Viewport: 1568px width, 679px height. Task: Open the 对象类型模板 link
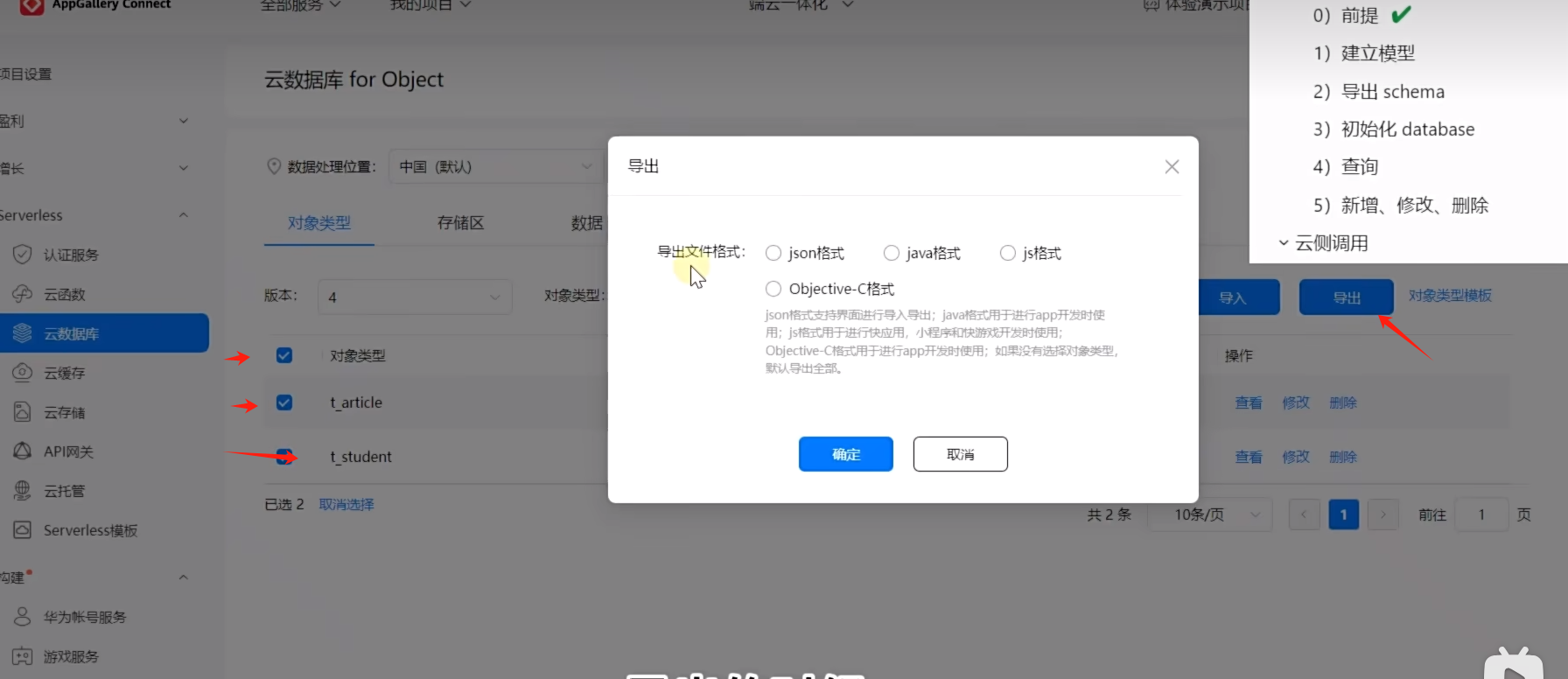tap(1450, 296)
